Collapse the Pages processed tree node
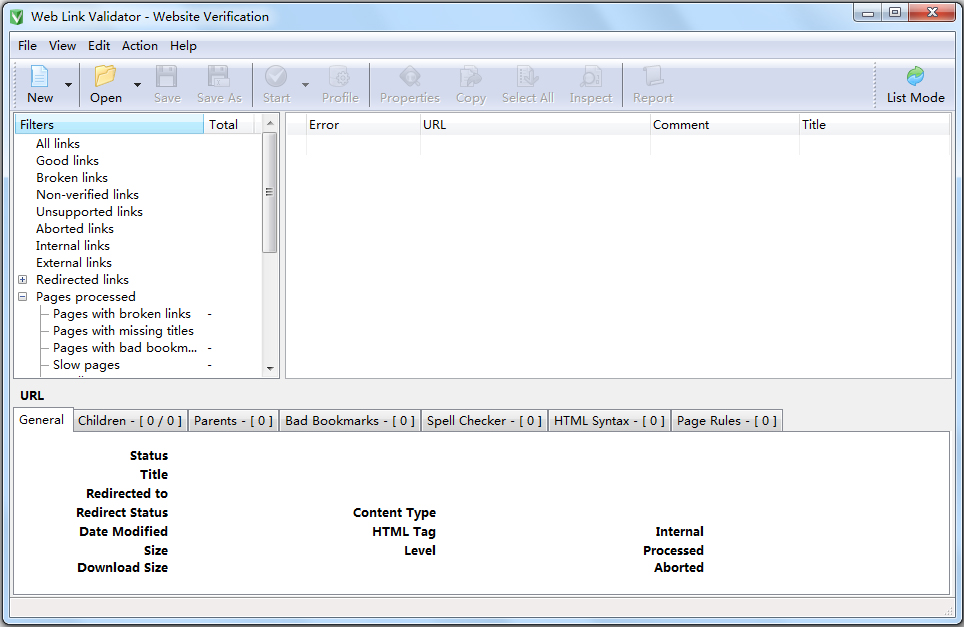The image size is (964, 627). pyautogui.click(x=23, y=296)
